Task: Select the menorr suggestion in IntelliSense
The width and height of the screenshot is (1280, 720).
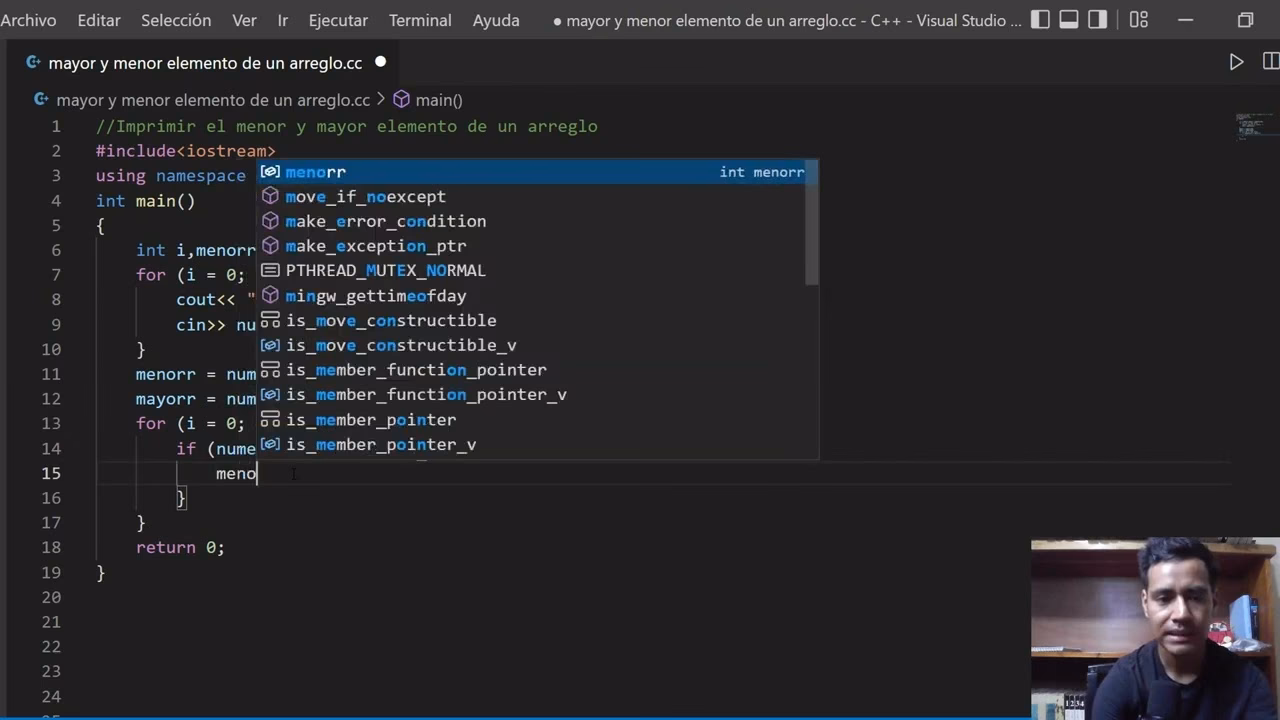Action: pos(315,172)
